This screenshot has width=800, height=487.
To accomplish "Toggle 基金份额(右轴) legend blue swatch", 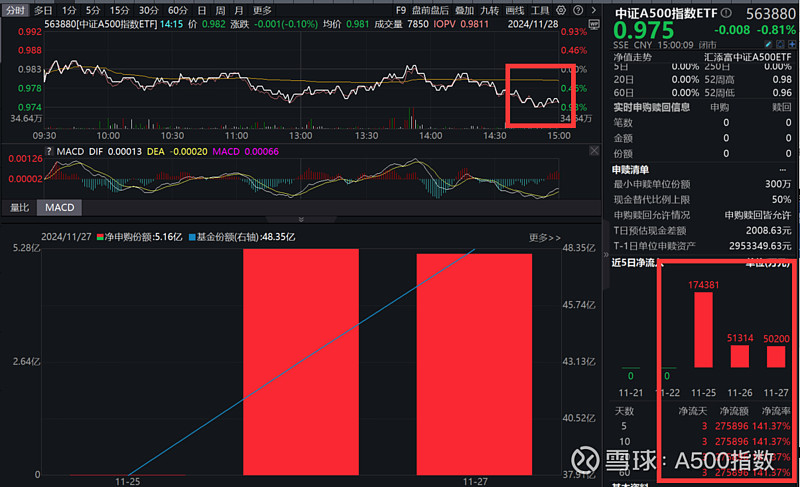I will (x=192, y=237).
